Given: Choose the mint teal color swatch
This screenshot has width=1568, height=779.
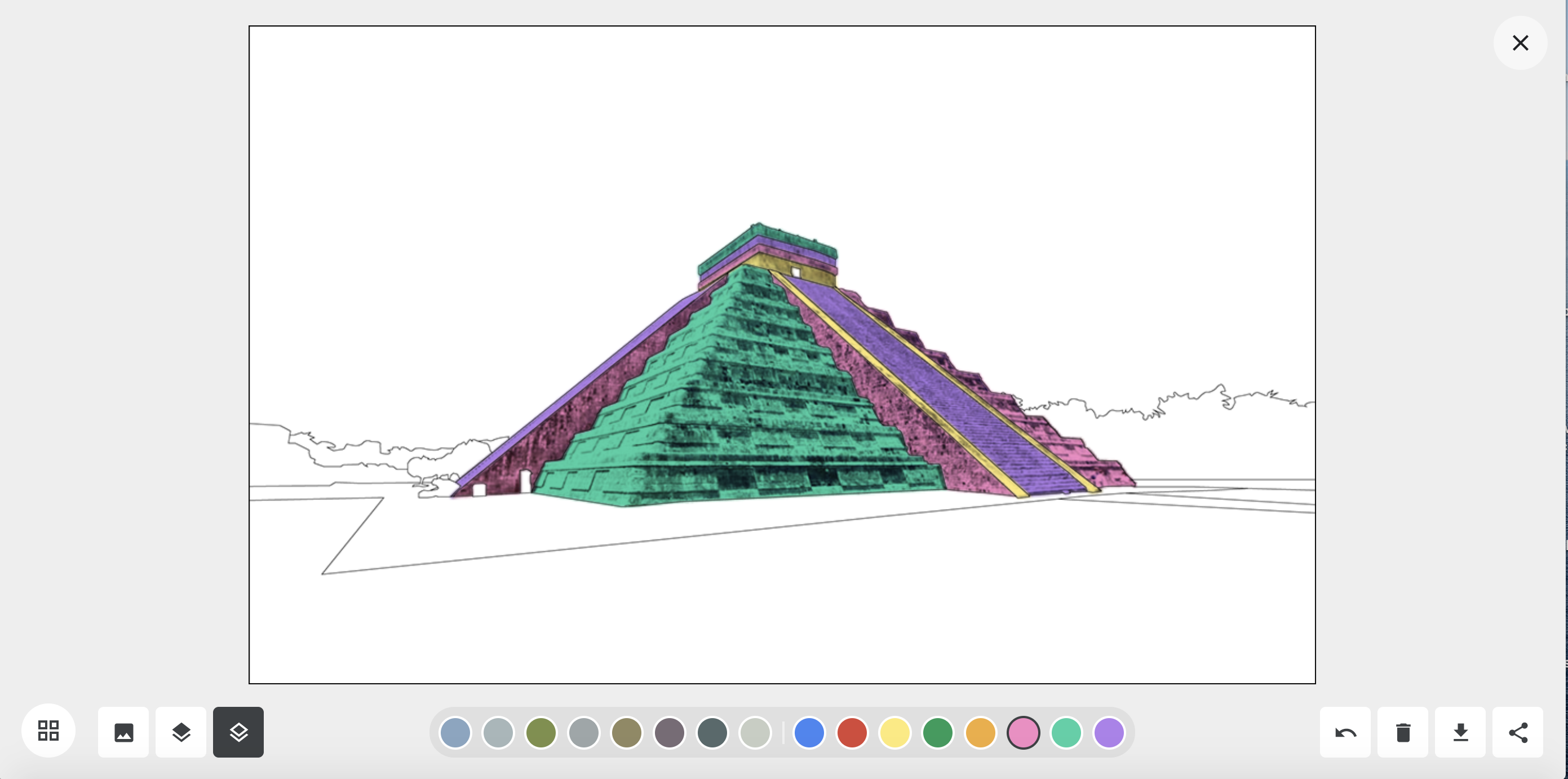Looking at the screenshot, I should pyautogui.click(x=1066, y=732).
